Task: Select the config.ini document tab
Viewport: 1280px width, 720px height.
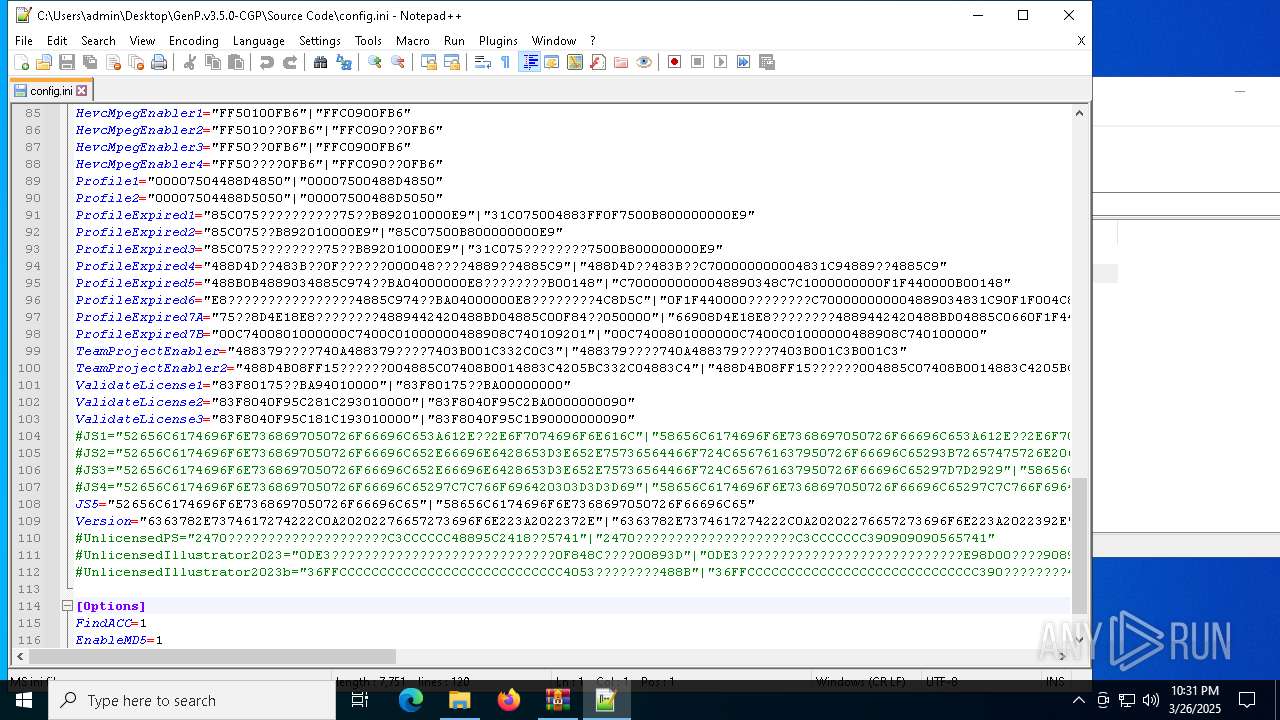Action: click(x=51, y=91)
